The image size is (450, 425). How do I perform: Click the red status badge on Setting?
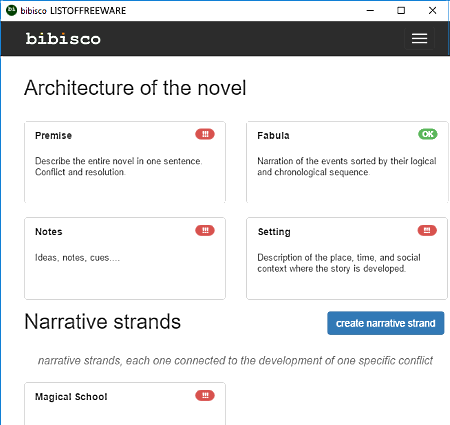pos(427,230)
